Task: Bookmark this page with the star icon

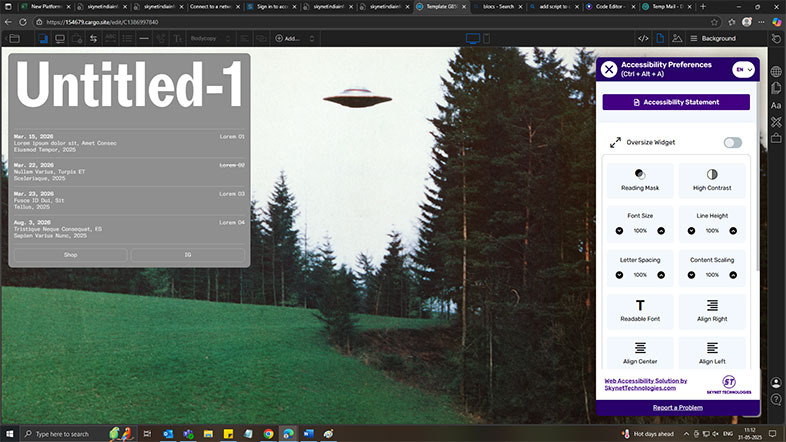Action: coord(714,22)
